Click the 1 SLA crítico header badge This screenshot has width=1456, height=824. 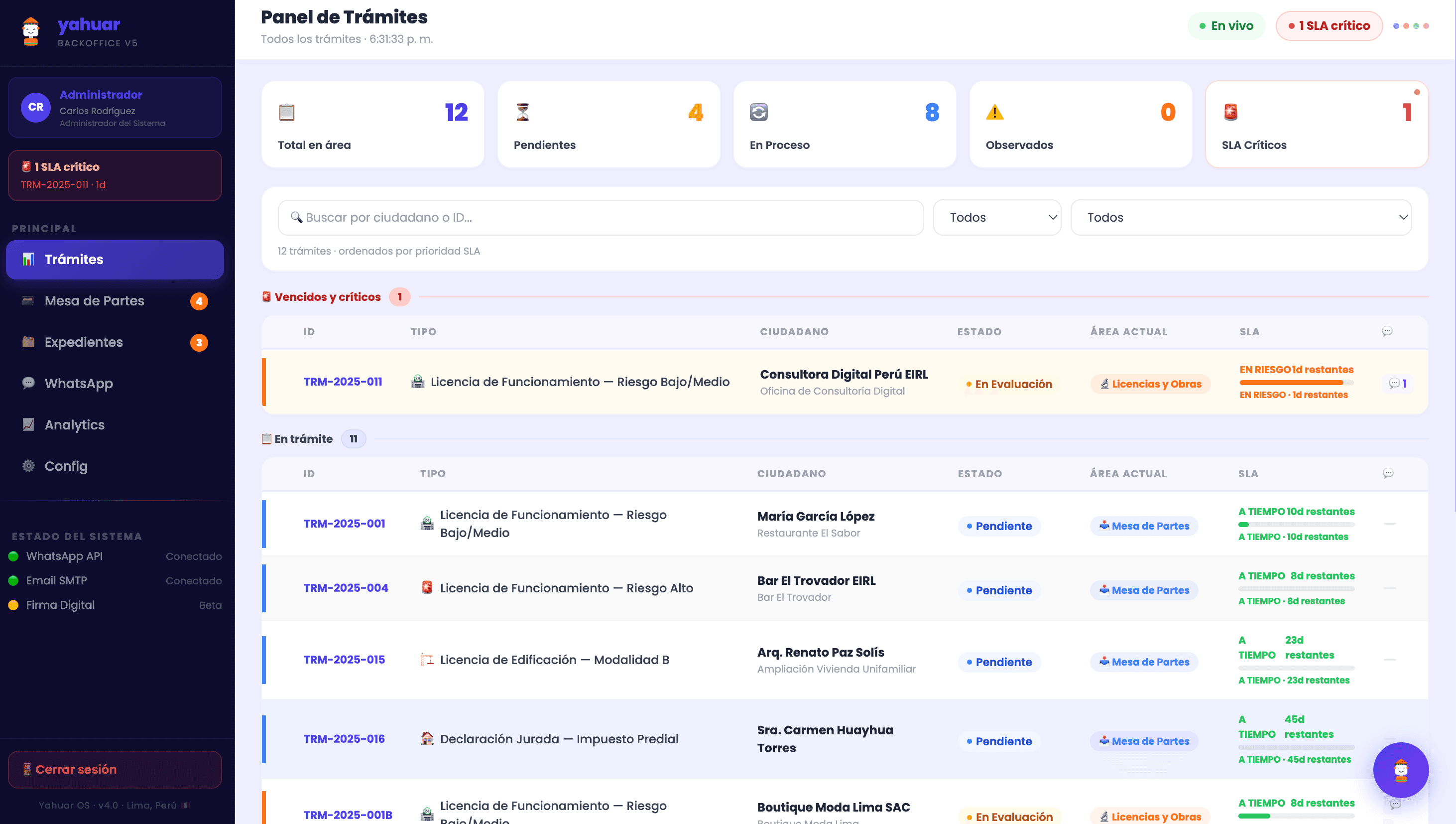[1329, 26]
